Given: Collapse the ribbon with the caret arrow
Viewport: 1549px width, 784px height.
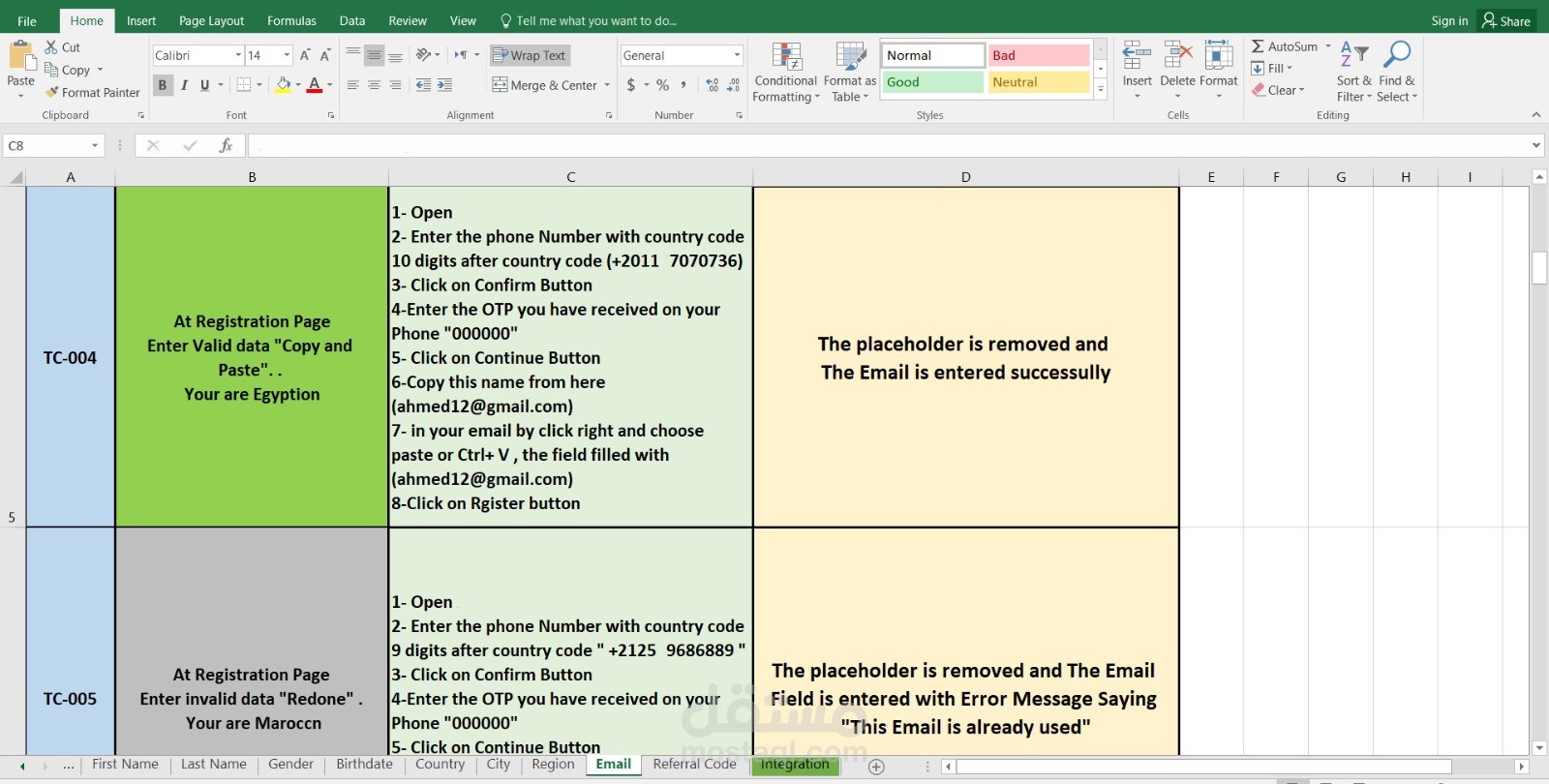Looking at the screenshot, I should [1535, 115].
